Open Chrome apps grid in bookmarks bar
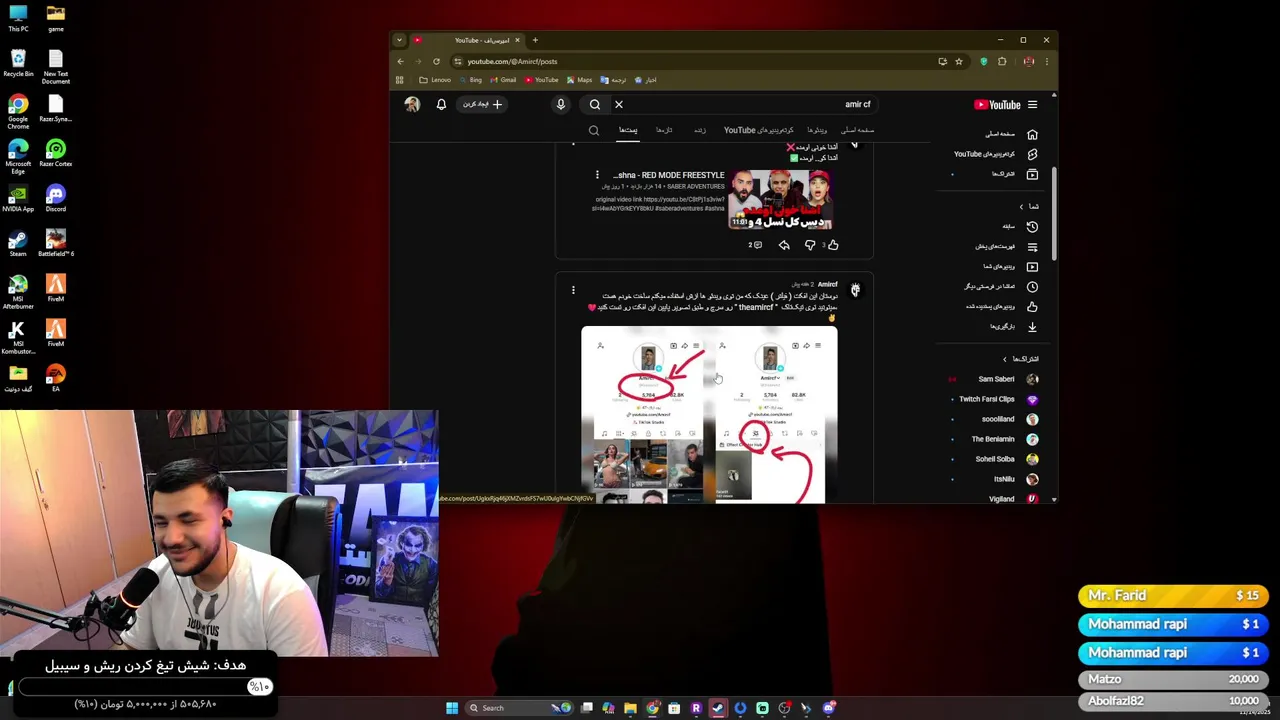This screenshot has width=1280, height=720. point(399,80)
